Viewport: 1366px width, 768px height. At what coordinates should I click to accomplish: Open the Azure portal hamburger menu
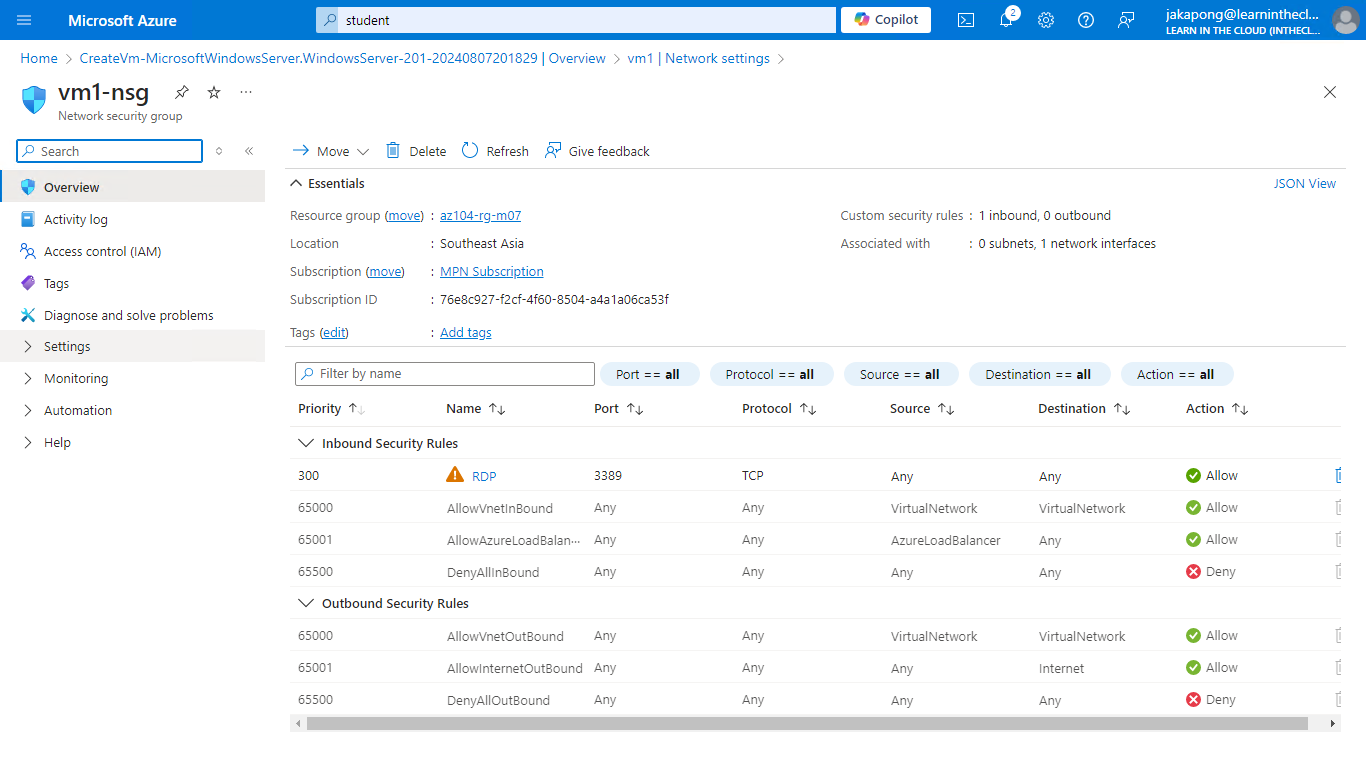click(x=24, y=20)
